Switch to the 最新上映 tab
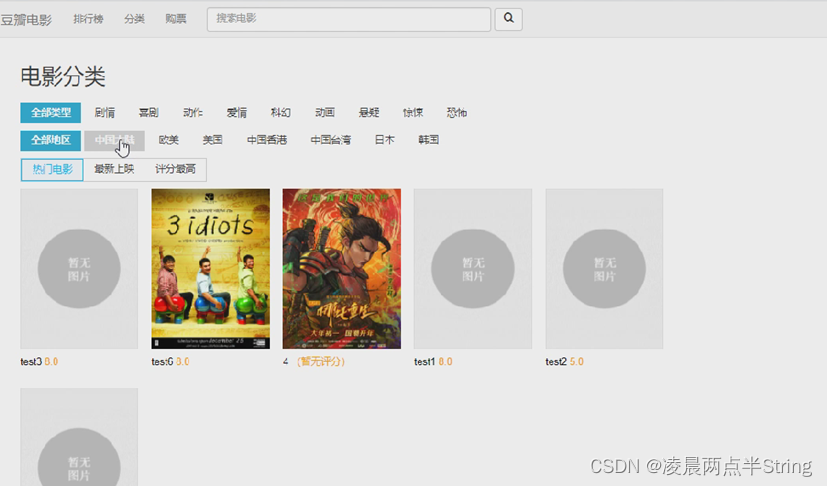Viewport: 827px width, 486px height. tap(114, 169)
